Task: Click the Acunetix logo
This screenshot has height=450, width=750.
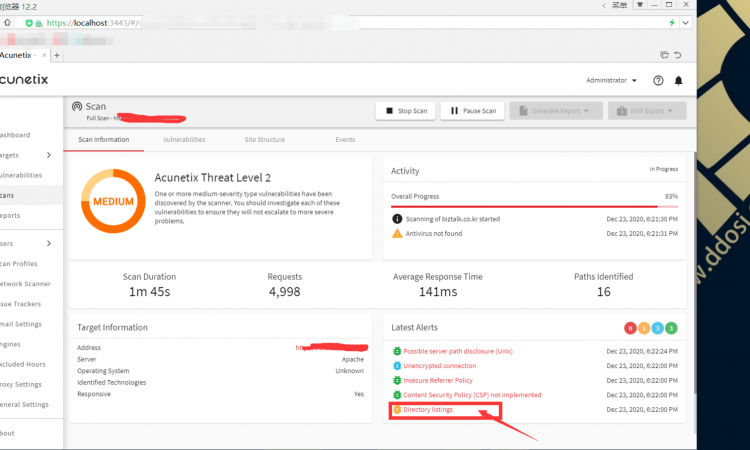Action: 24,79
